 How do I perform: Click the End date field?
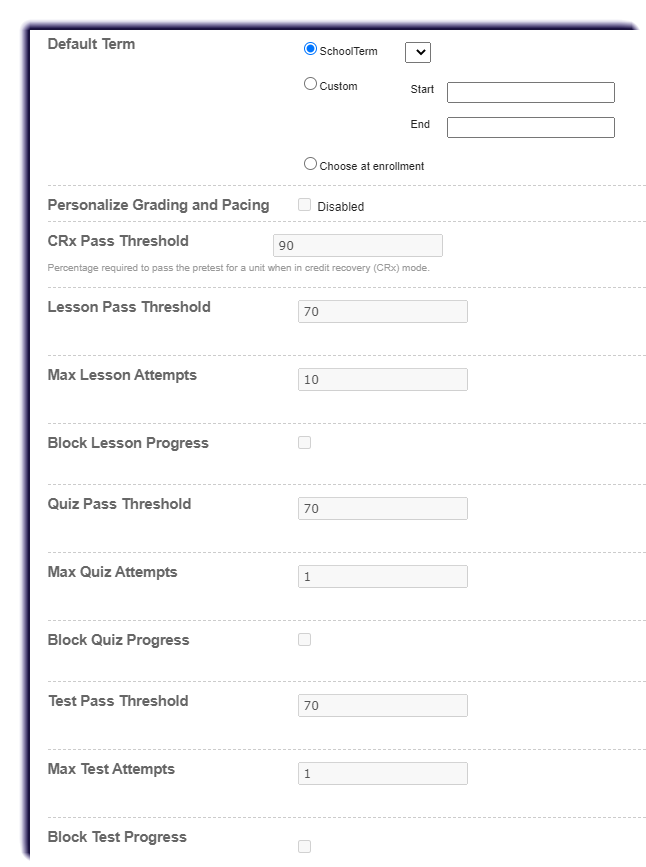[x=531, y=126]
